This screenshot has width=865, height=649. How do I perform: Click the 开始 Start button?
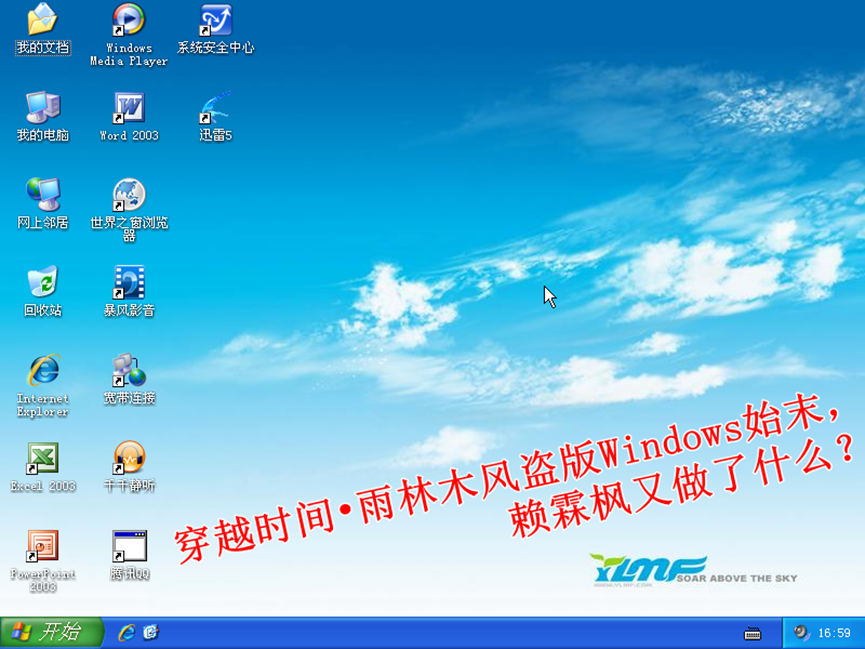51,632
